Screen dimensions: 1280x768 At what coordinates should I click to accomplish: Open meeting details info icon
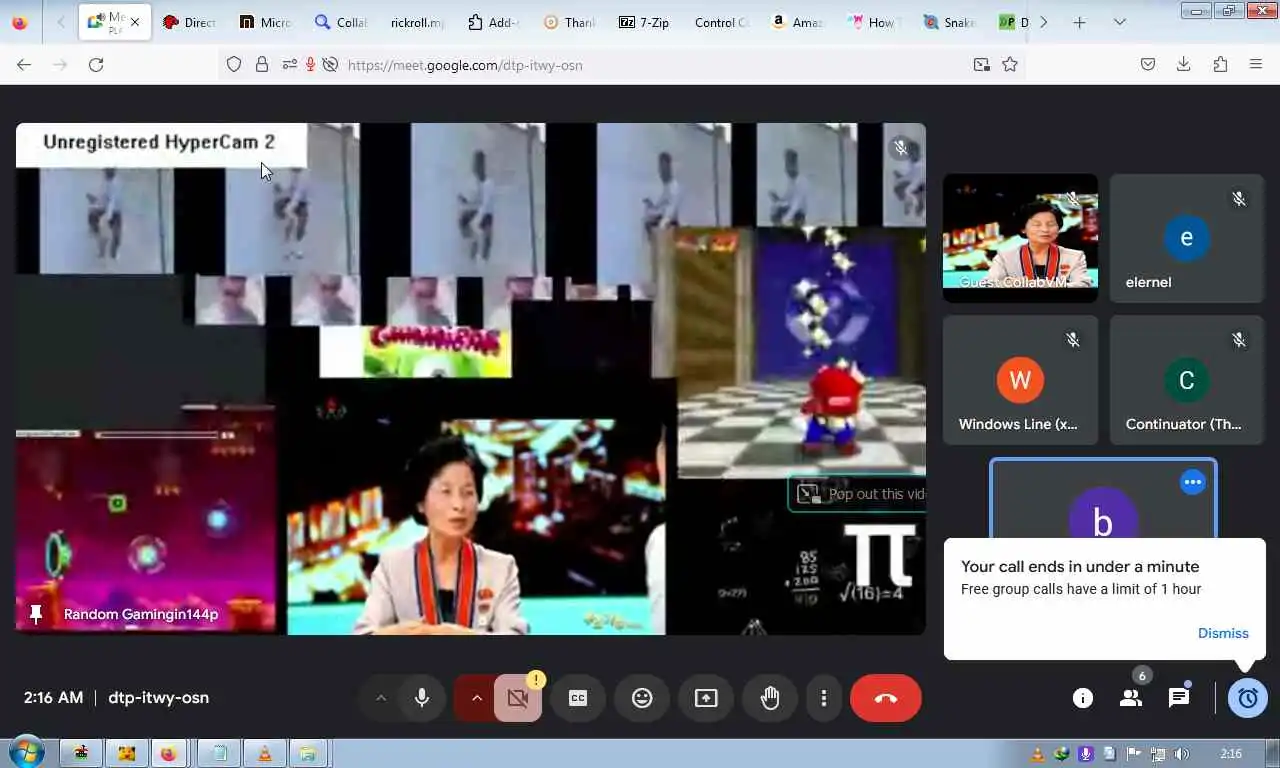(x=1083, y=698)
